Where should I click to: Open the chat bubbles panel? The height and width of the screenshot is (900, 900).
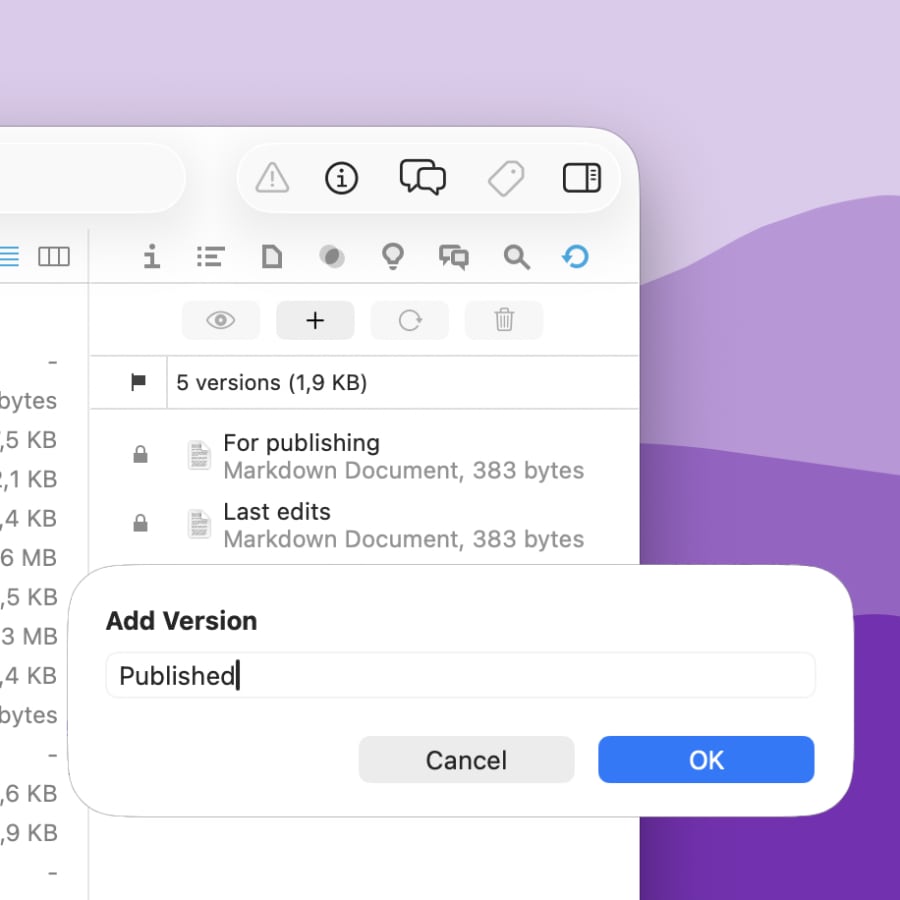coord(422,178)
